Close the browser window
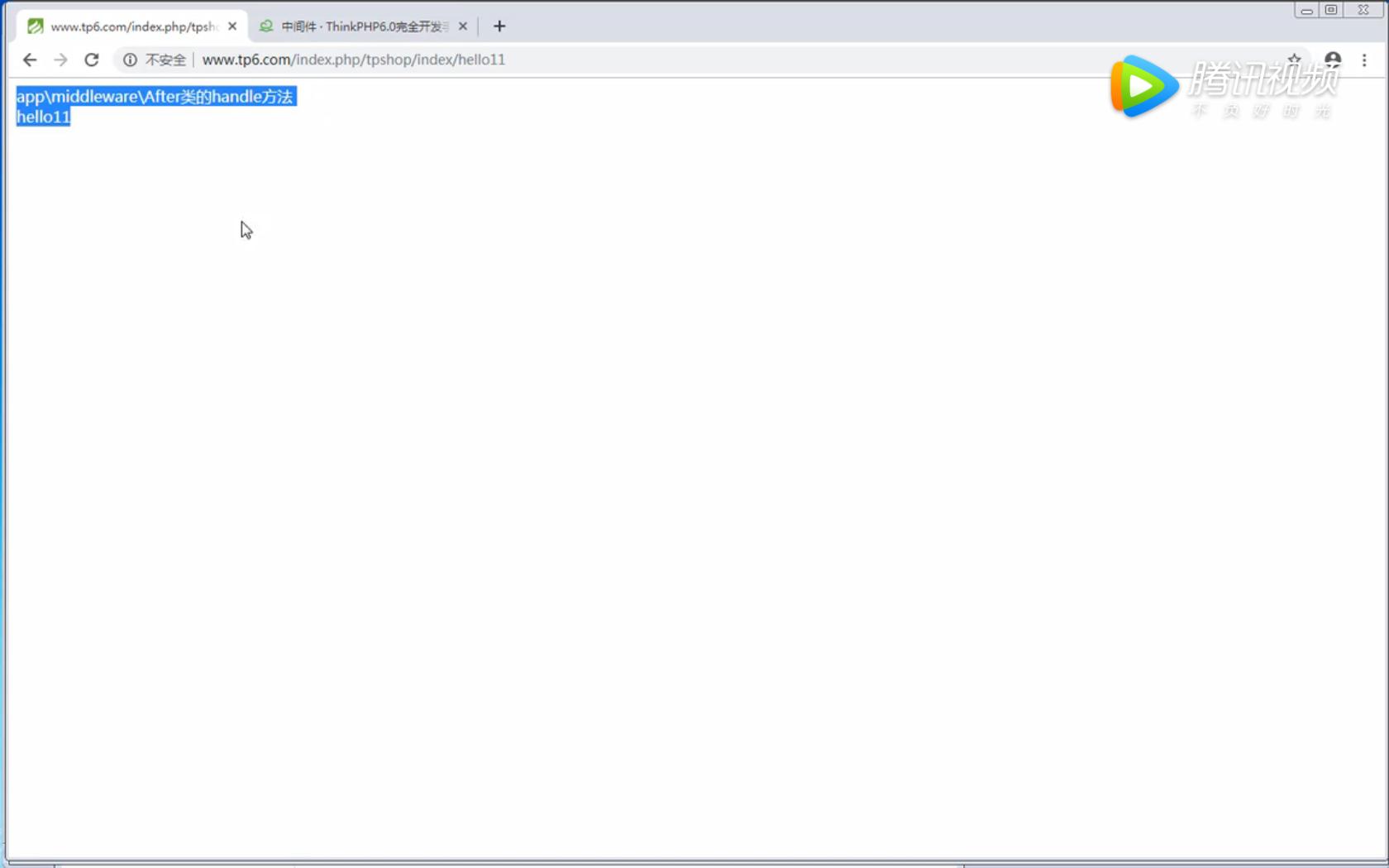This screenshot has width=1389, height=868. [x=1364, y=10]
